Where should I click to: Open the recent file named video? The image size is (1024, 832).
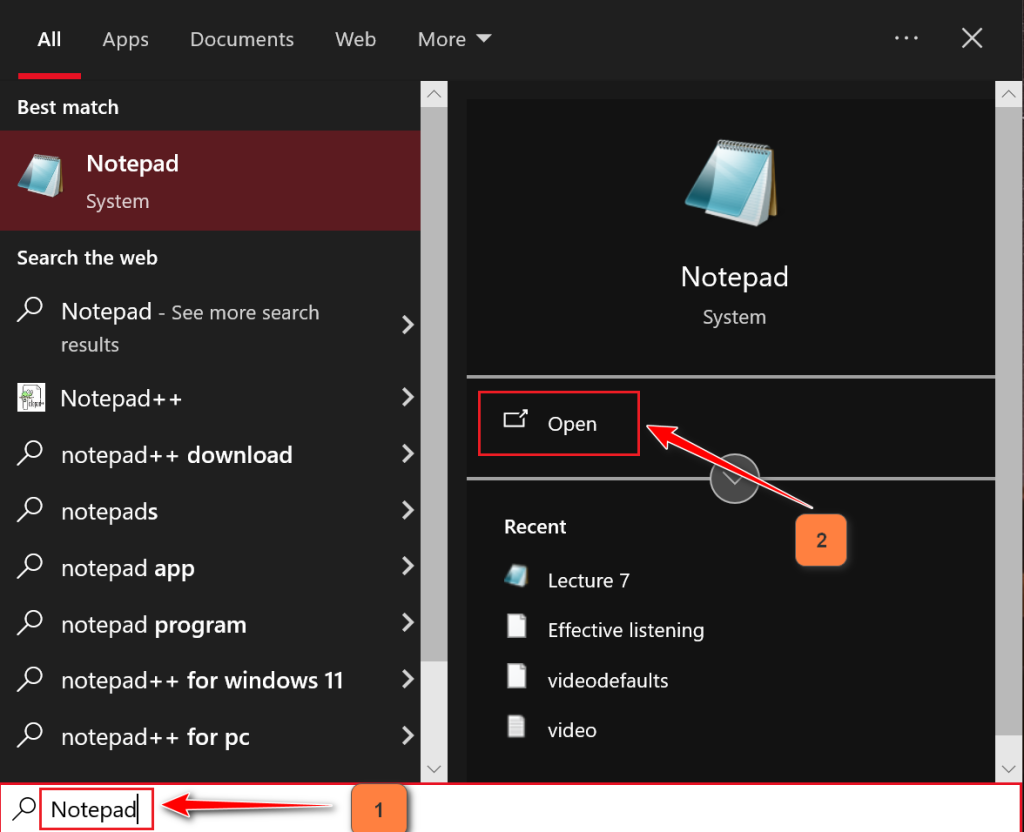coord(572,730)
